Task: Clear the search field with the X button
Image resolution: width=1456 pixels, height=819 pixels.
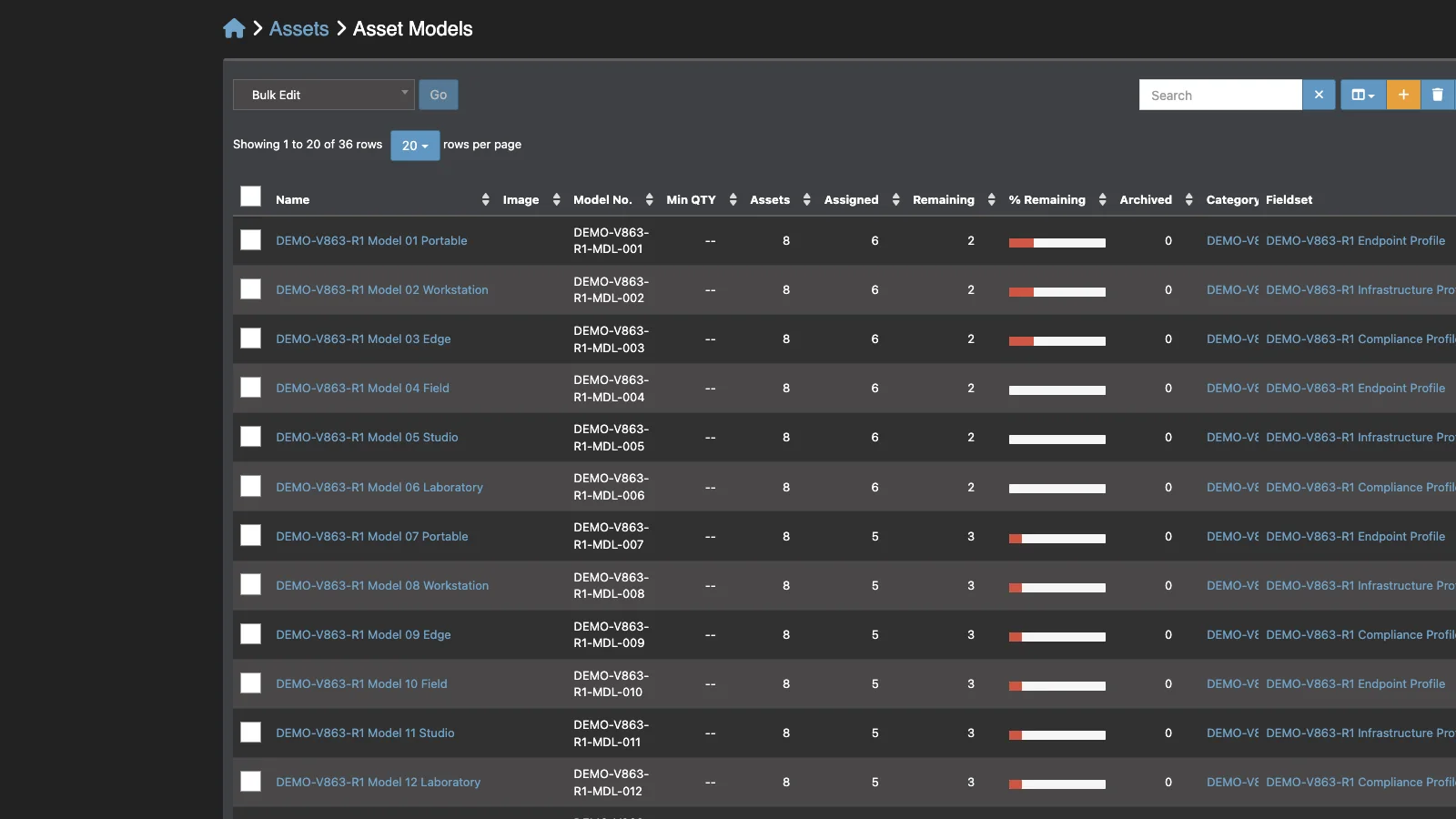Action: (1319, 95)
